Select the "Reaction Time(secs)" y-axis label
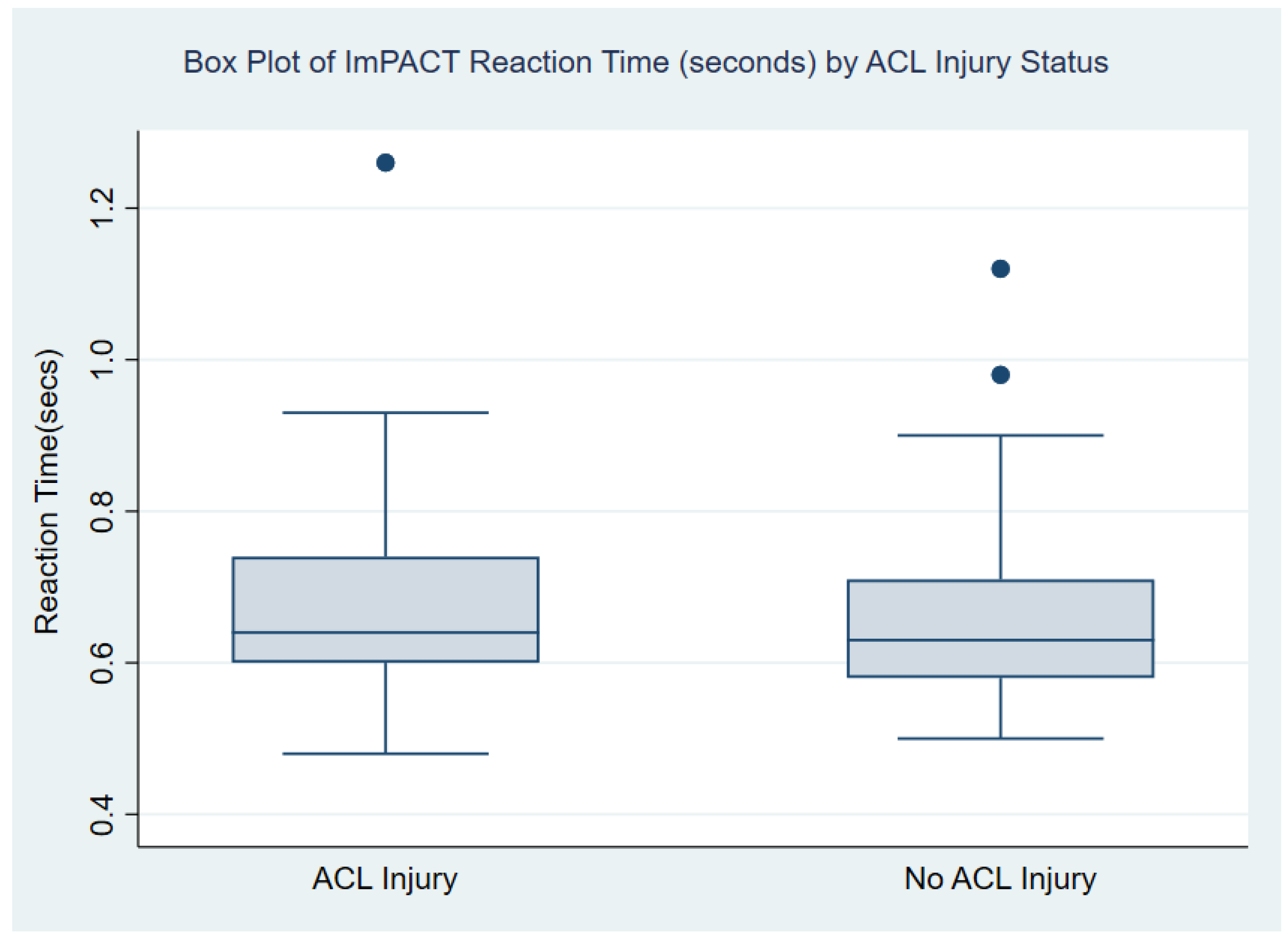Image resolution: width=1288 pixels, height=940 pixels. 47,492
